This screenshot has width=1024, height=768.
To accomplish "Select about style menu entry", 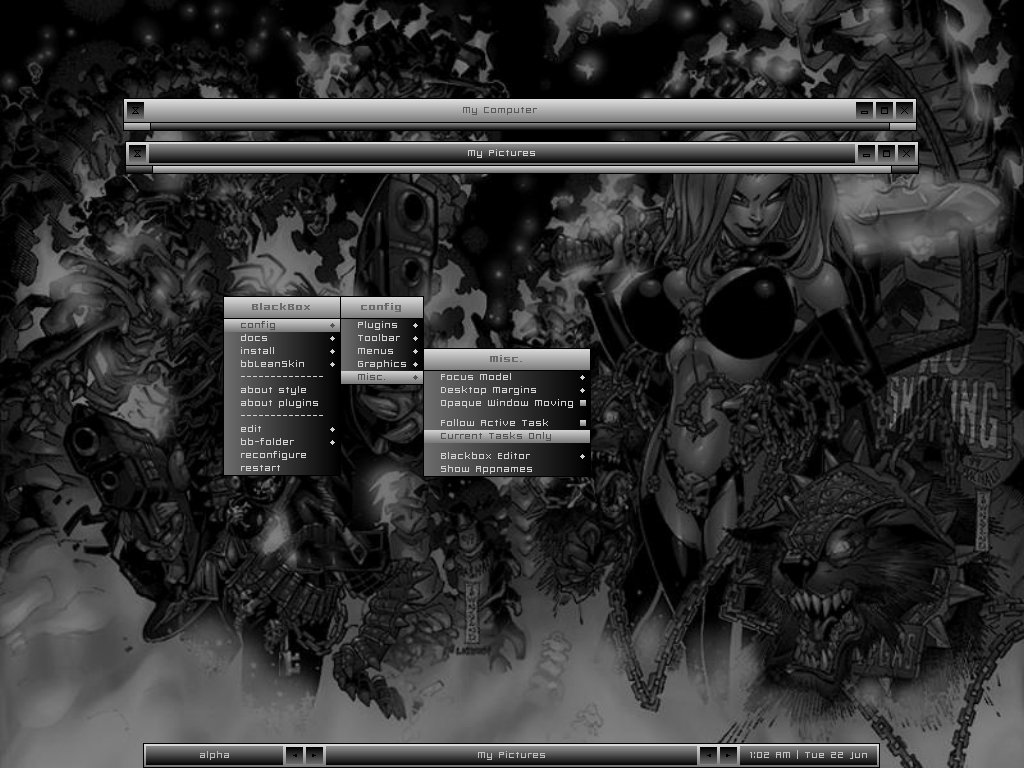I will pos(282,391).
